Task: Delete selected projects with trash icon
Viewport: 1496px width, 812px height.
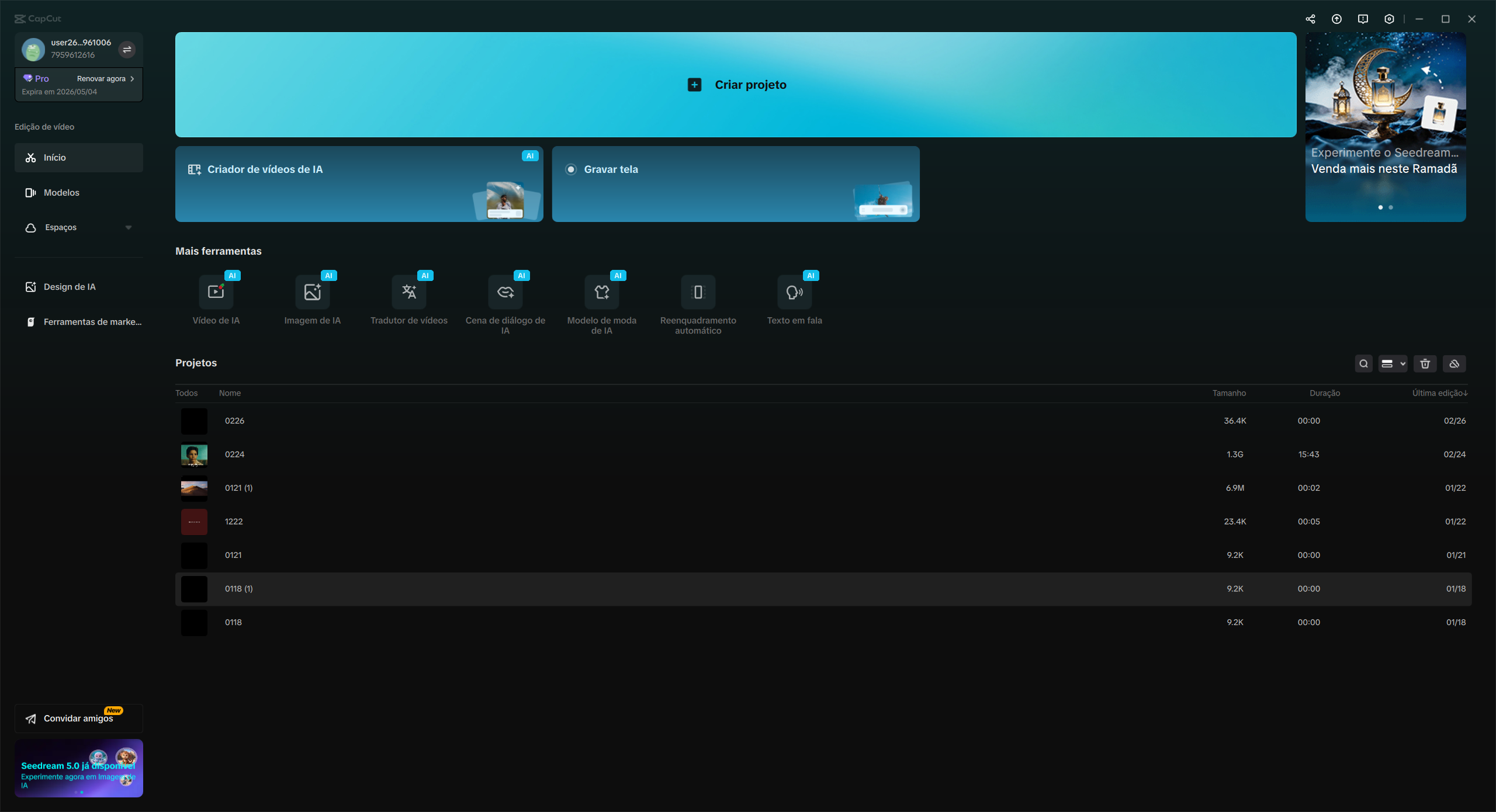Action: pyautogui.click(x=1425, y=363)
